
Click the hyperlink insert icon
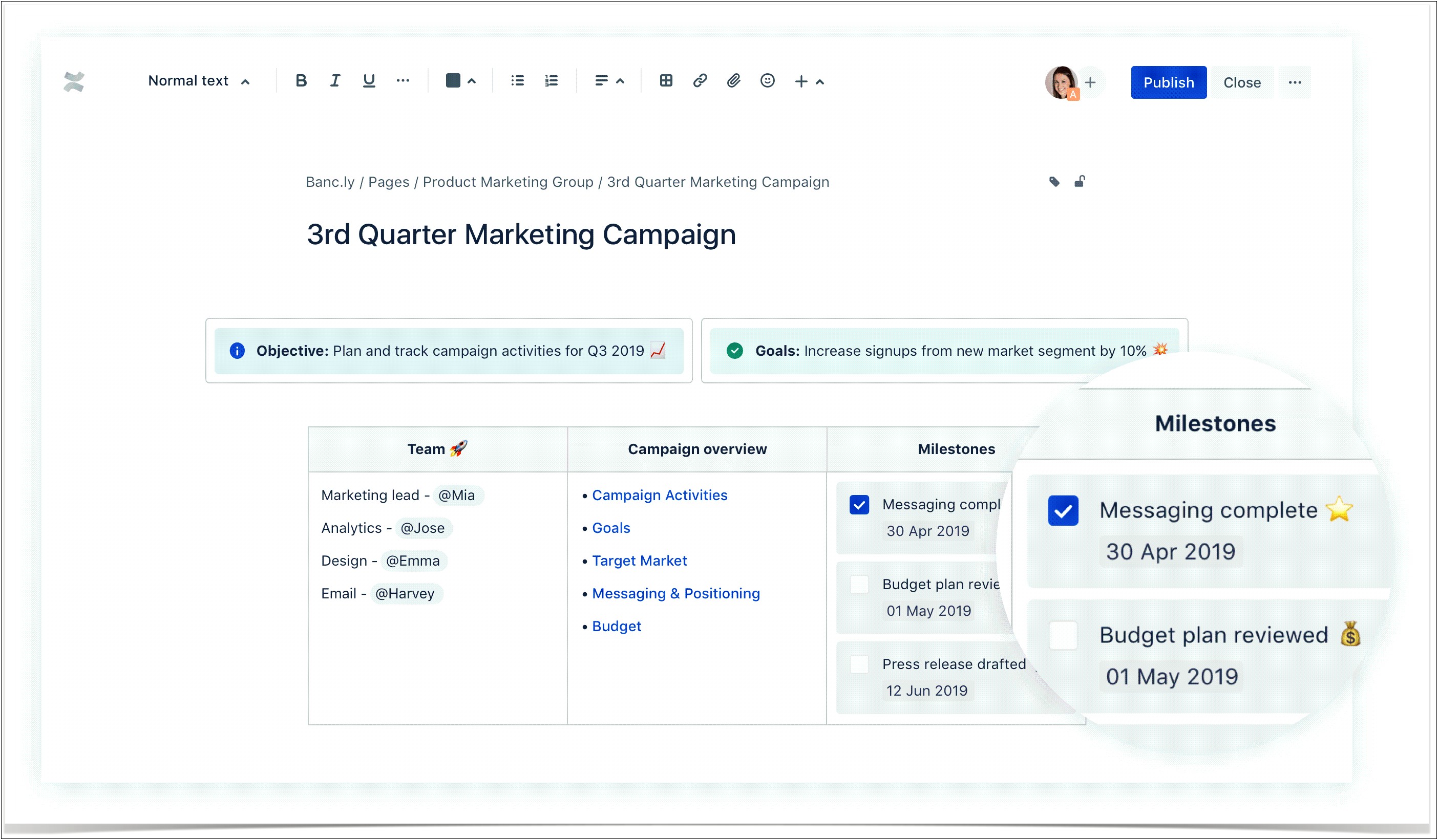coord(699,81)
